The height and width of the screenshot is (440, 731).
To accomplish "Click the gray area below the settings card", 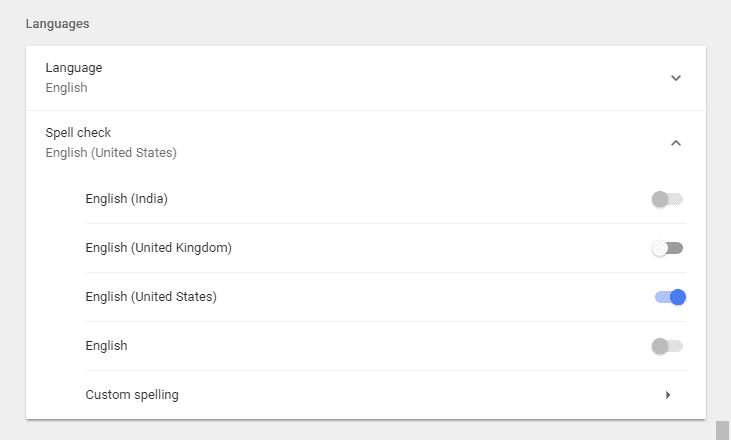I will 360,431.
